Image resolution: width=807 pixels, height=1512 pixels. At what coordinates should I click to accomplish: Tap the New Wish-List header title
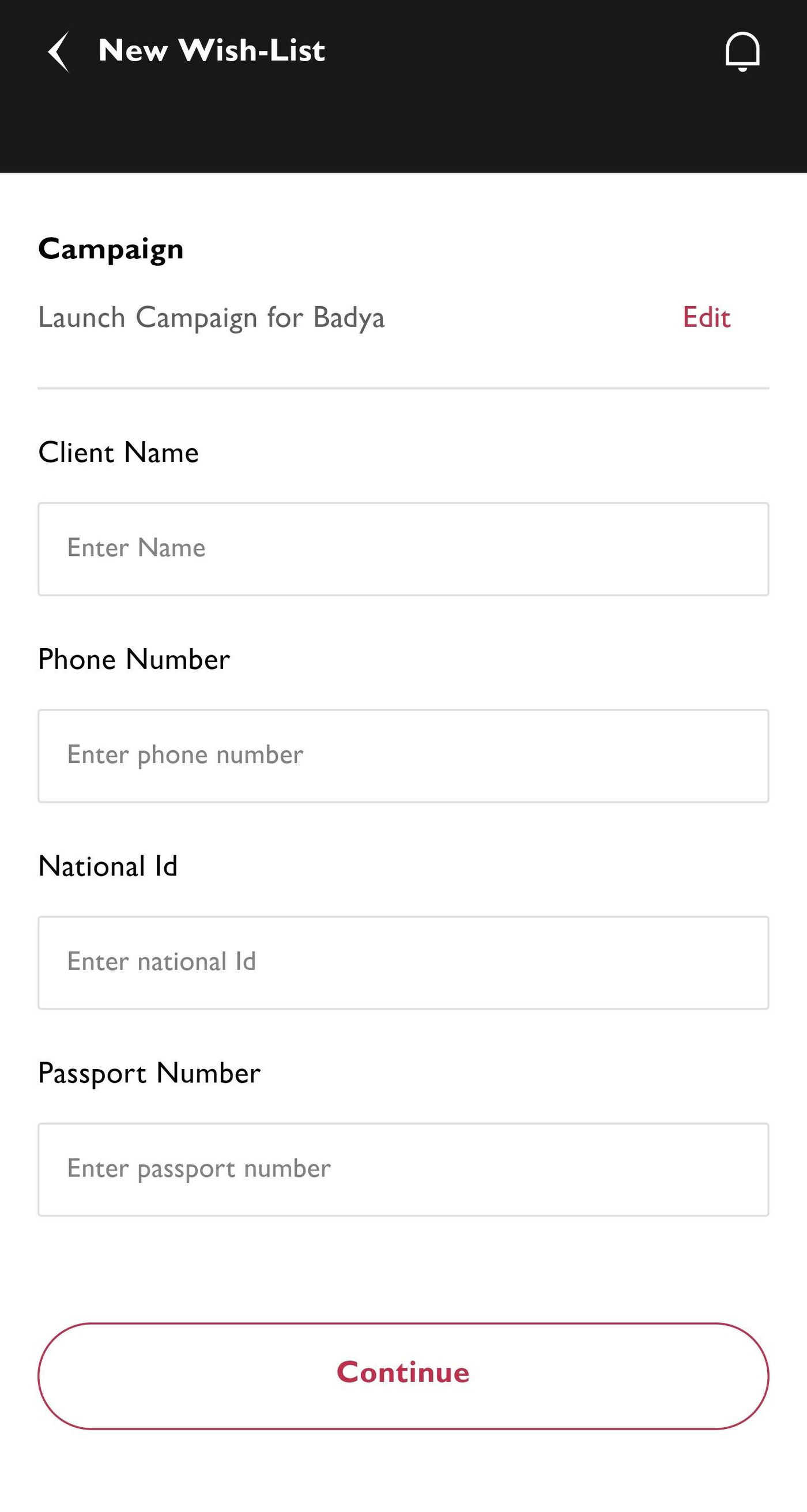(x=212, y=51)
